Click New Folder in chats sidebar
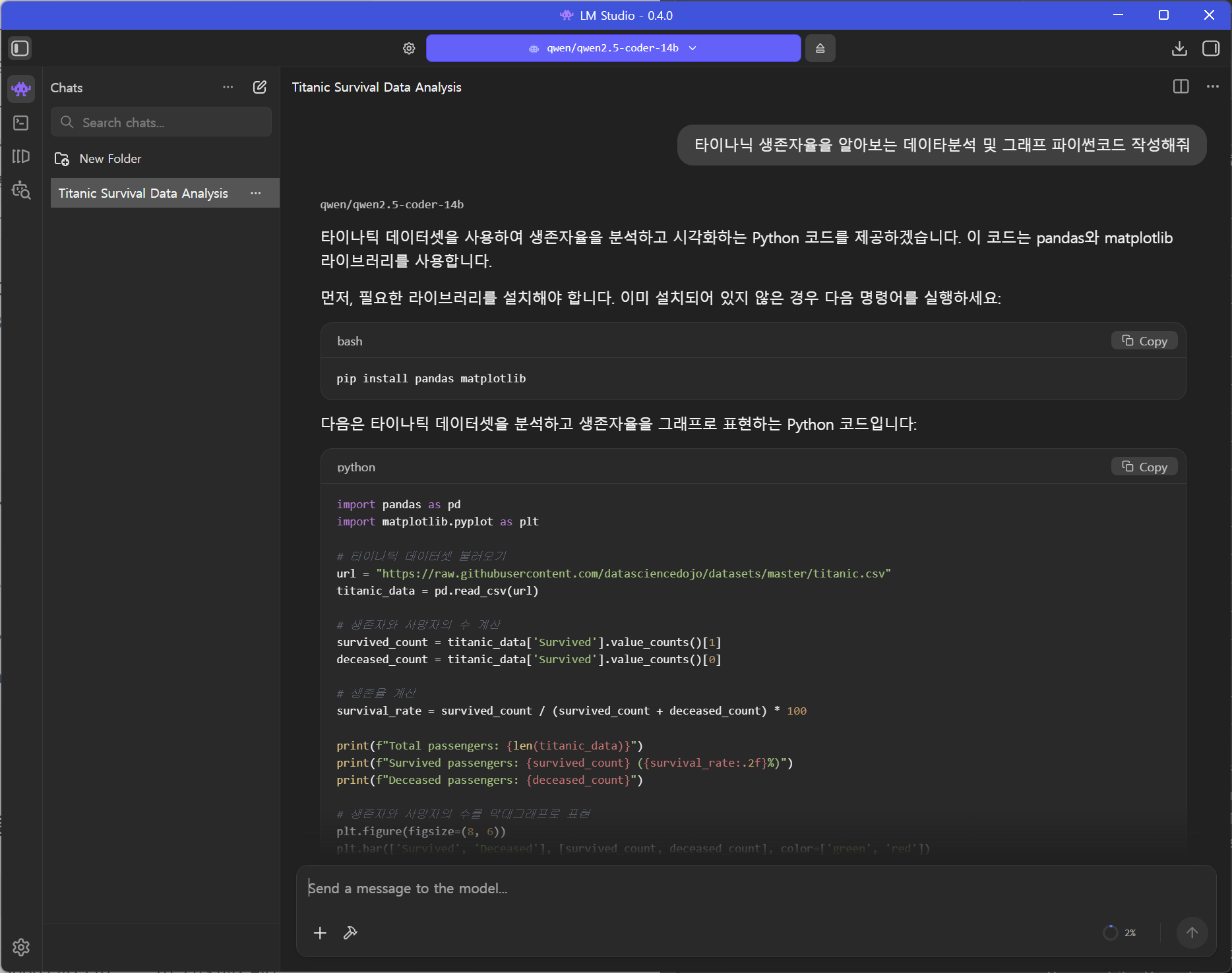This screenshot has width=1232, height=973. coord(110,159)
